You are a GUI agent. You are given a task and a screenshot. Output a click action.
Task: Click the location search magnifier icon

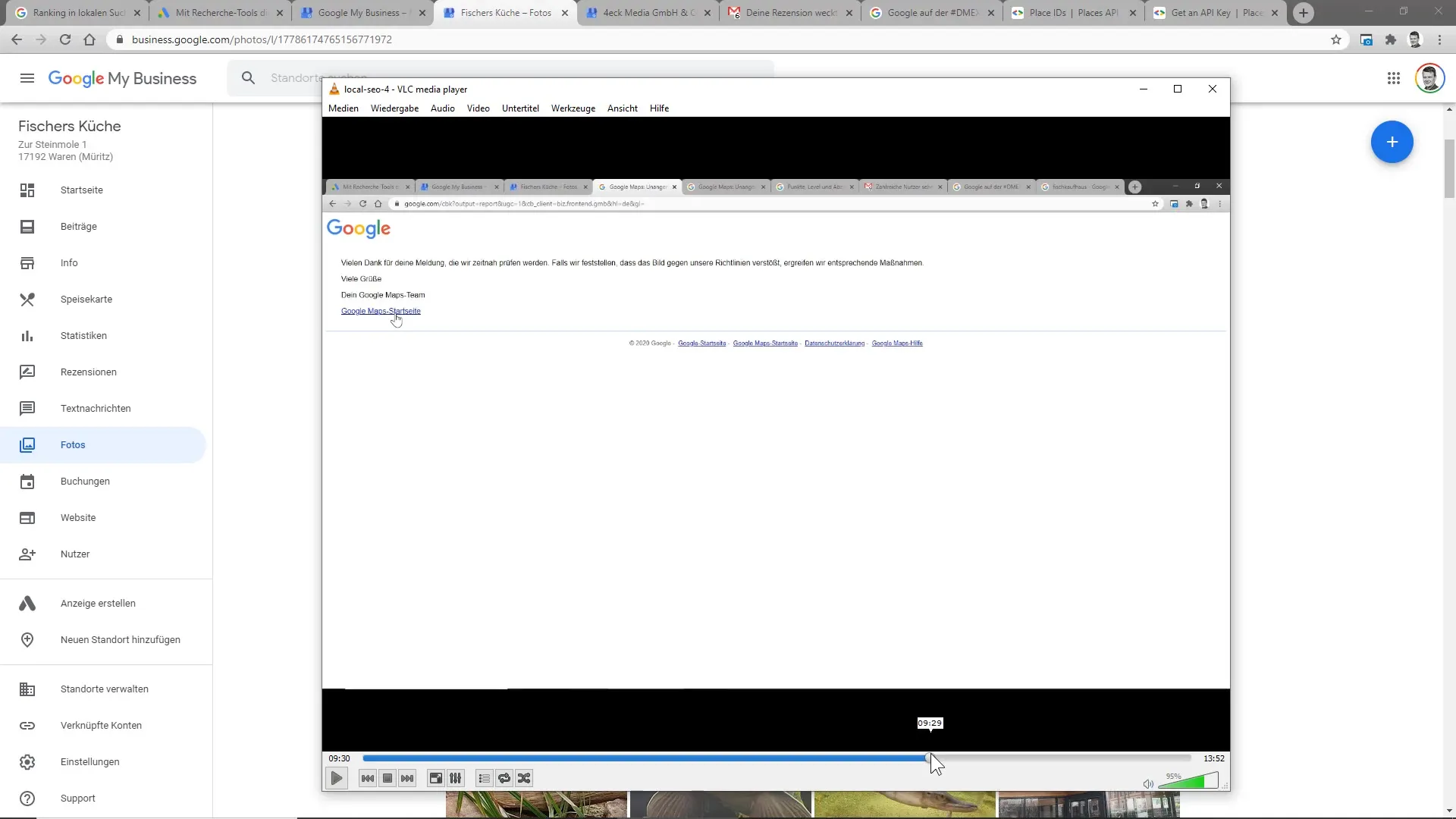[x=248, y=78]
